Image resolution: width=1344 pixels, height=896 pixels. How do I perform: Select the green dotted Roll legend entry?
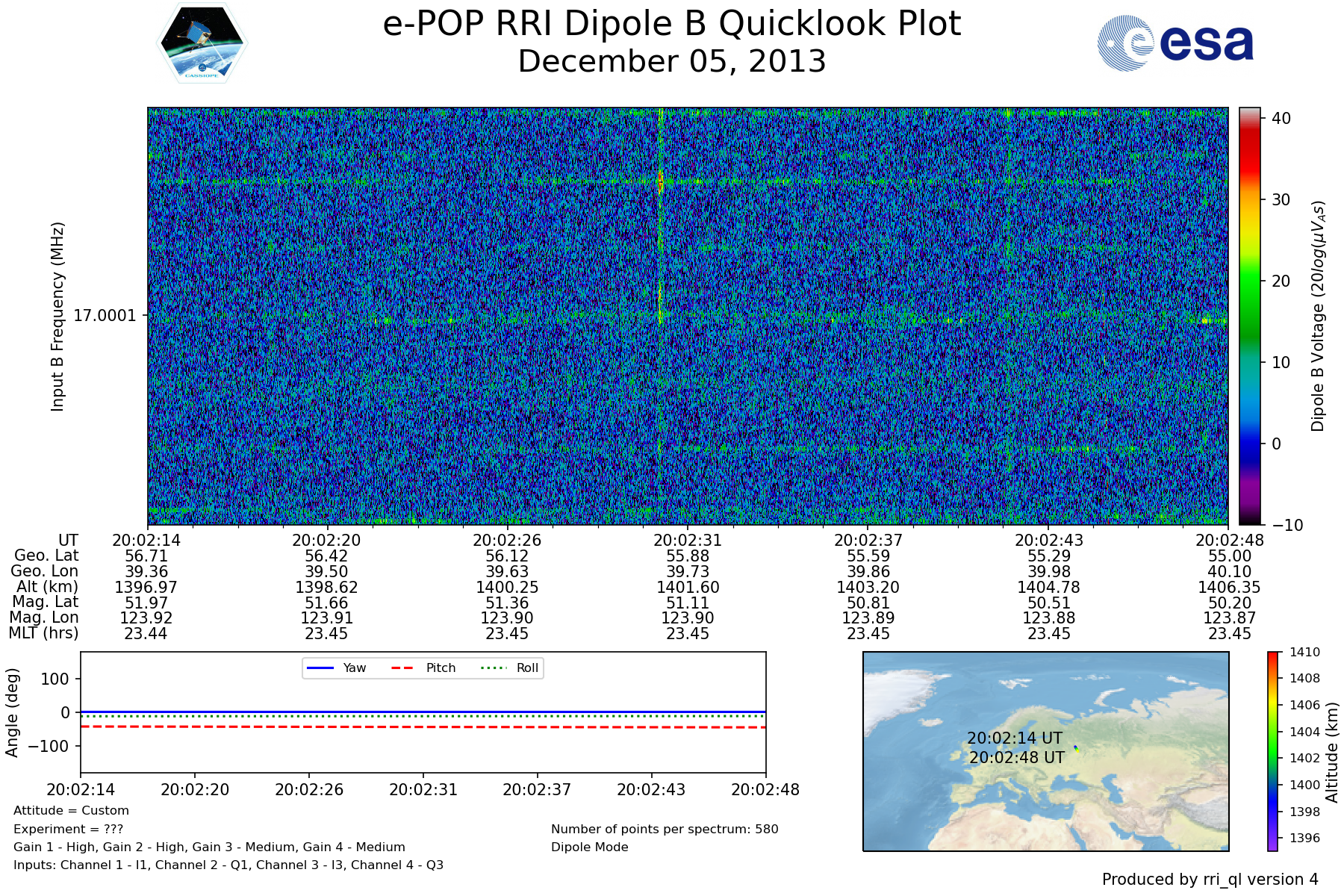(509, 668)
